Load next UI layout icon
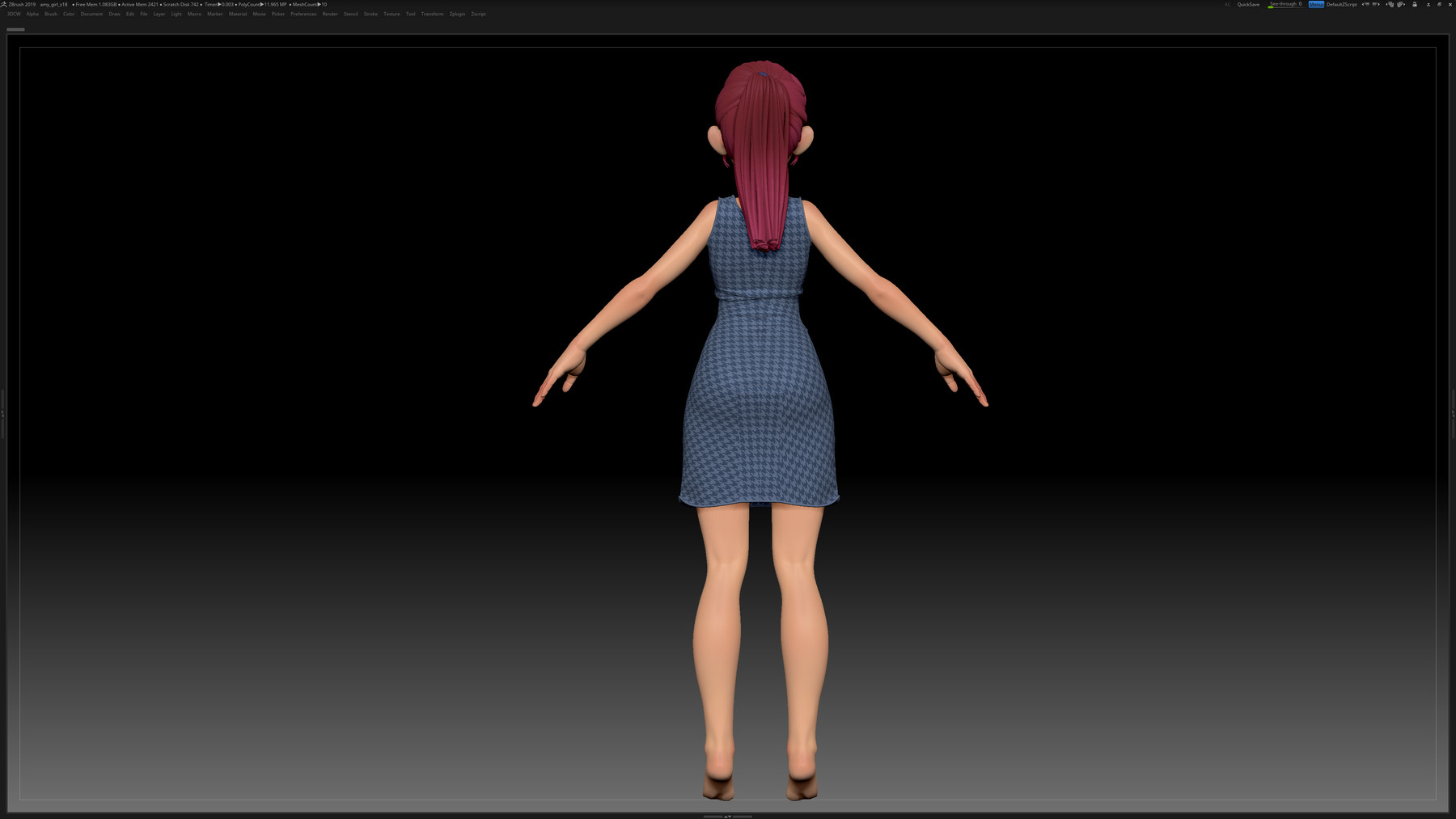 click(1375, 4)
